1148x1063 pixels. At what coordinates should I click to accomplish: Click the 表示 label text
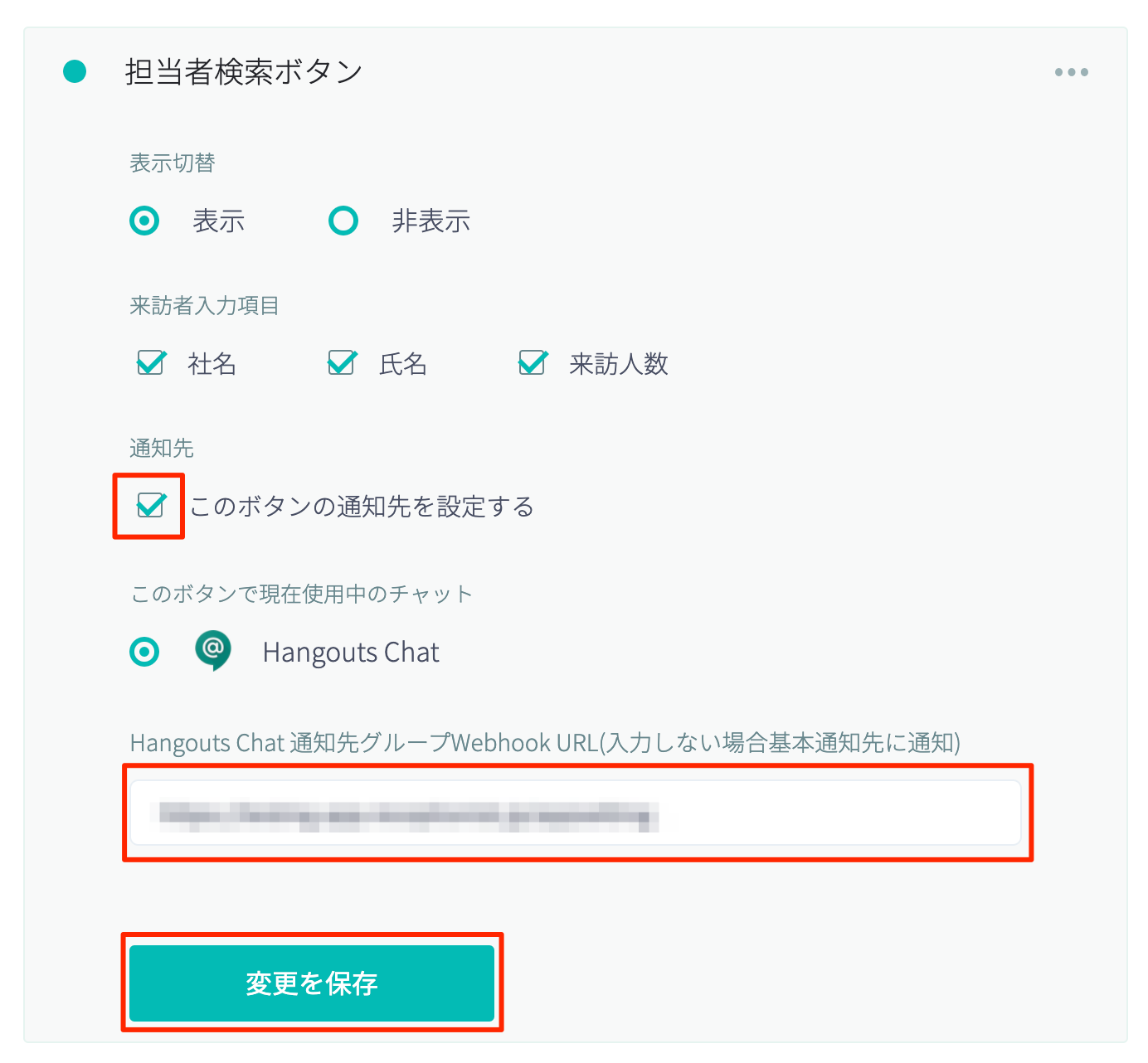219,221
